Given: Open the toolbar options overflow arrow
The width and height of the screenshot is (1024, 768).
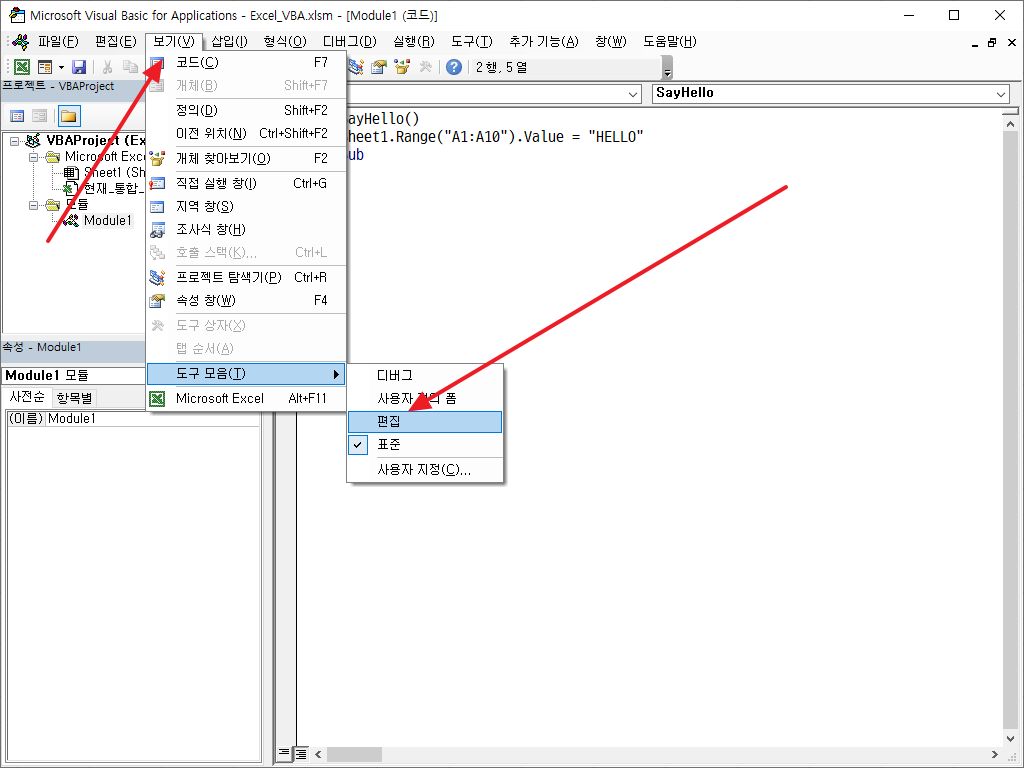Looking at the screenshot, I should [x=667, y=68].
